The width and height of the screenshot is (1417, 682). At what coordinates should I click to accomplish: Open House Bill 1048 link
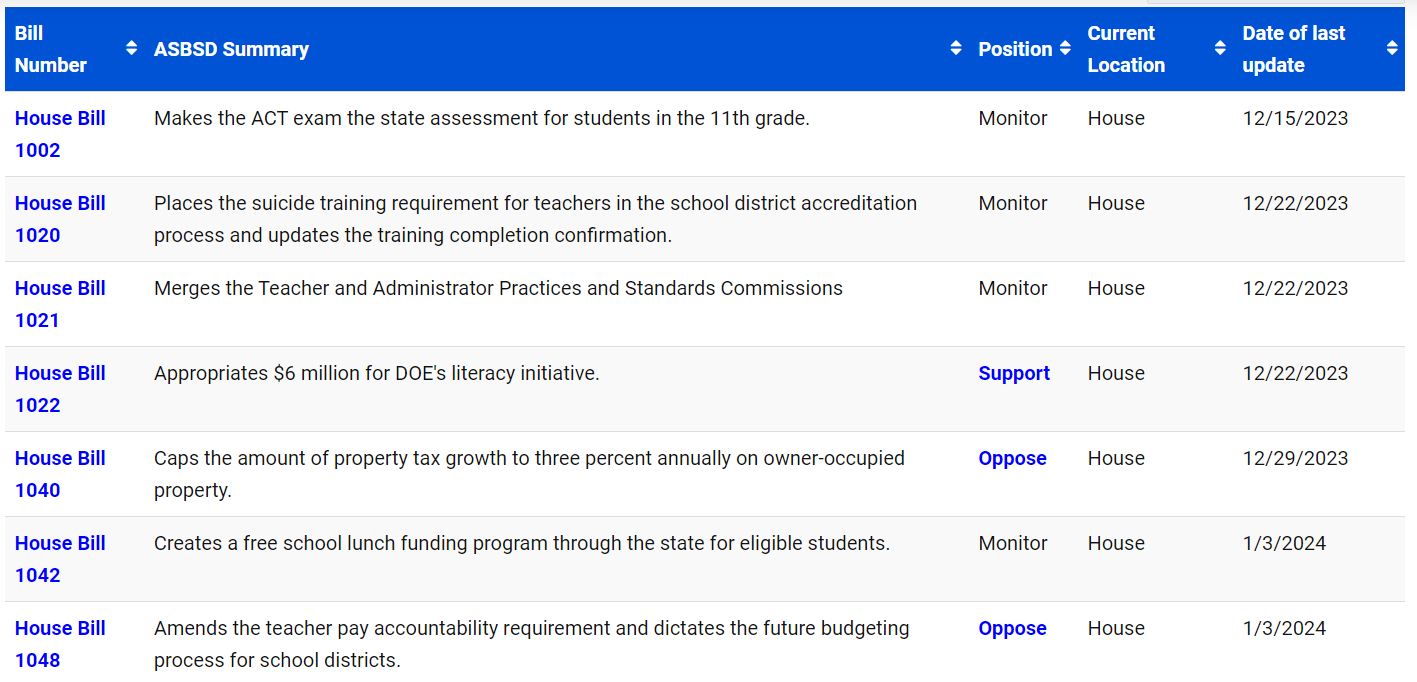pyautogui.click(x=60, y=644)
